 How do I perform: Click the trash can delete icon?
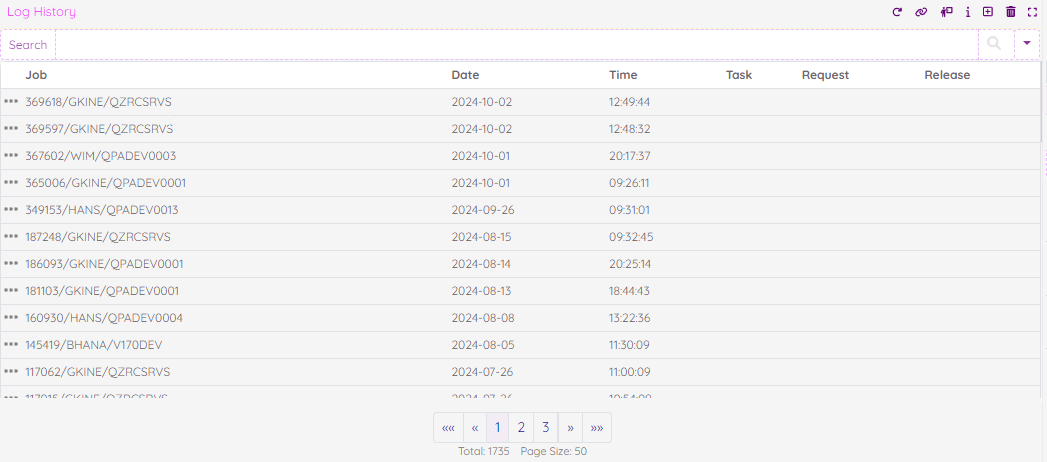point(1010,12)
